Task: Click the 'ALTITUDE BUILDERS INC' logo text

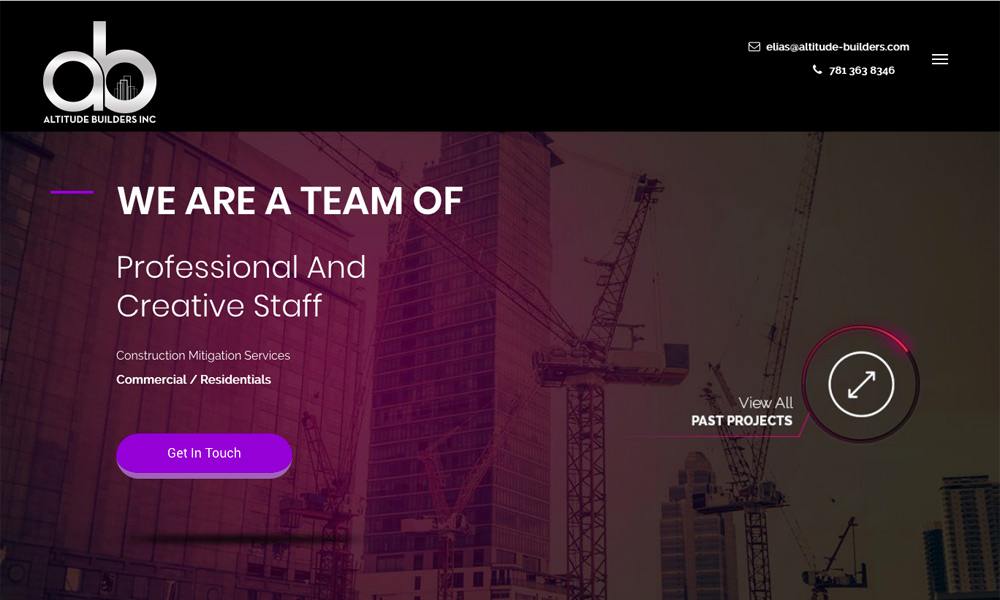Action: tap(99, 119)
